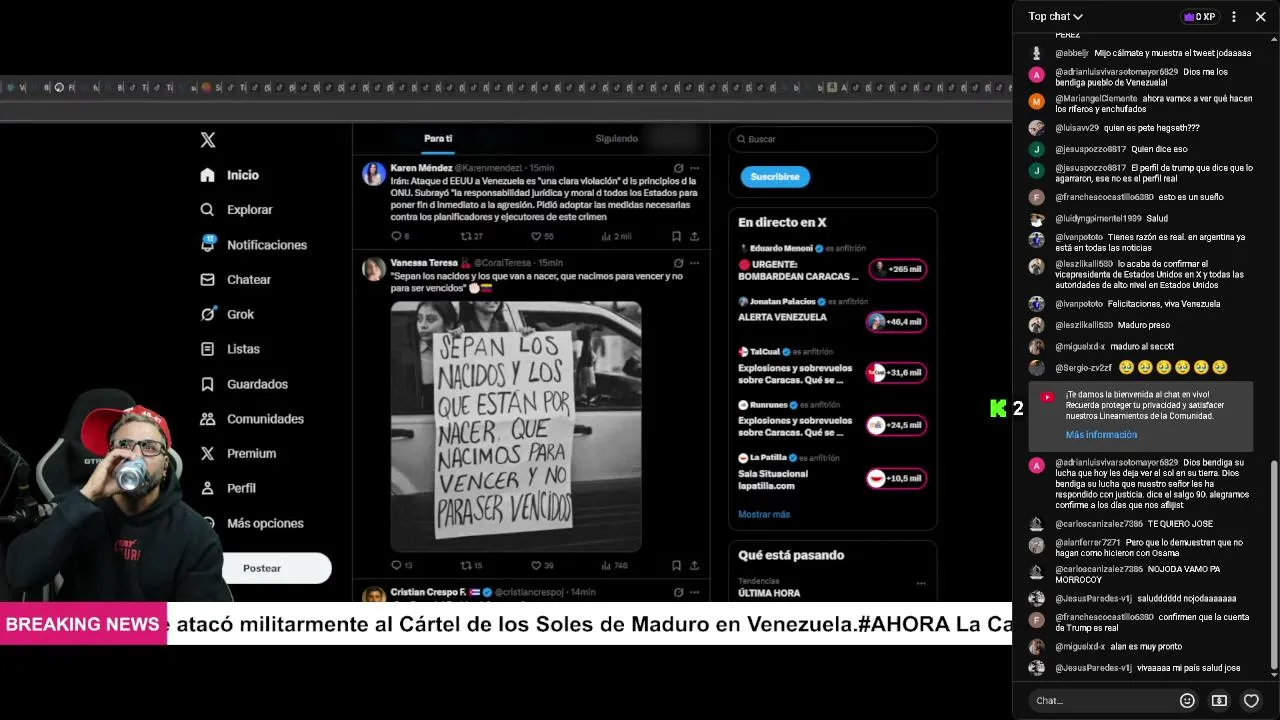Viewport: 1280px width, 720px height.
Task: Repost Vanessa Teresa's post with 15 reposts
Action: 471,565
